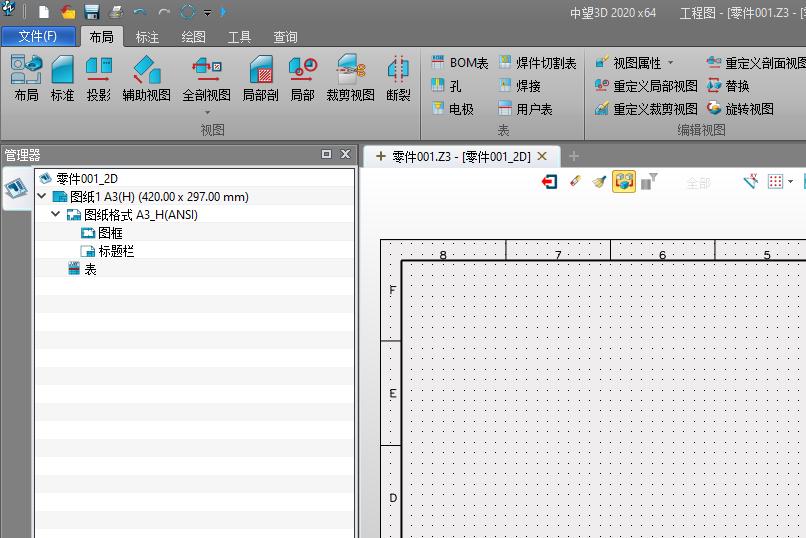
Task: Collapse the 图纸格式 A3_H(ANSI) node
Action: coord(56,214)
